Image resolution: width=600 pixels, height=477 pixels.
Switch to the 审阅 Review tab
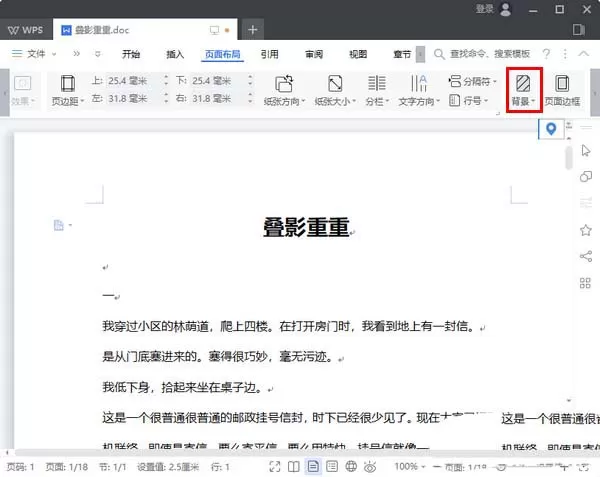314,54
